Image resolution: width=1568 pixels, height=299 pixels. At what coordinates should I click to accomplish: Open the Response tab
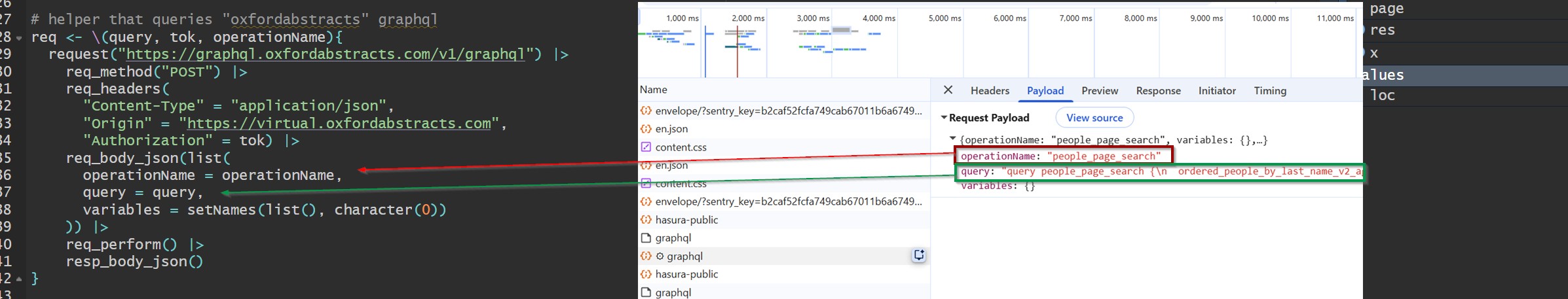pos(1158,91)
